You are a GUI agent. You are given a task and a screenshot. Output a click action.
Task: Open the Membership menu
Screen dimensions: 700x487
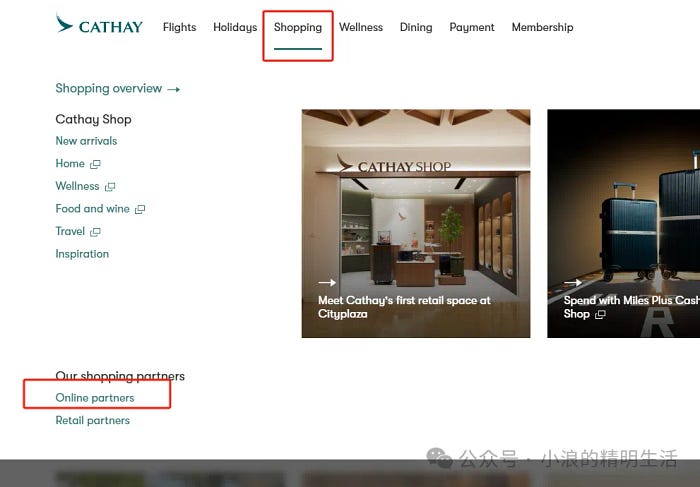click(x=542, y=27)
